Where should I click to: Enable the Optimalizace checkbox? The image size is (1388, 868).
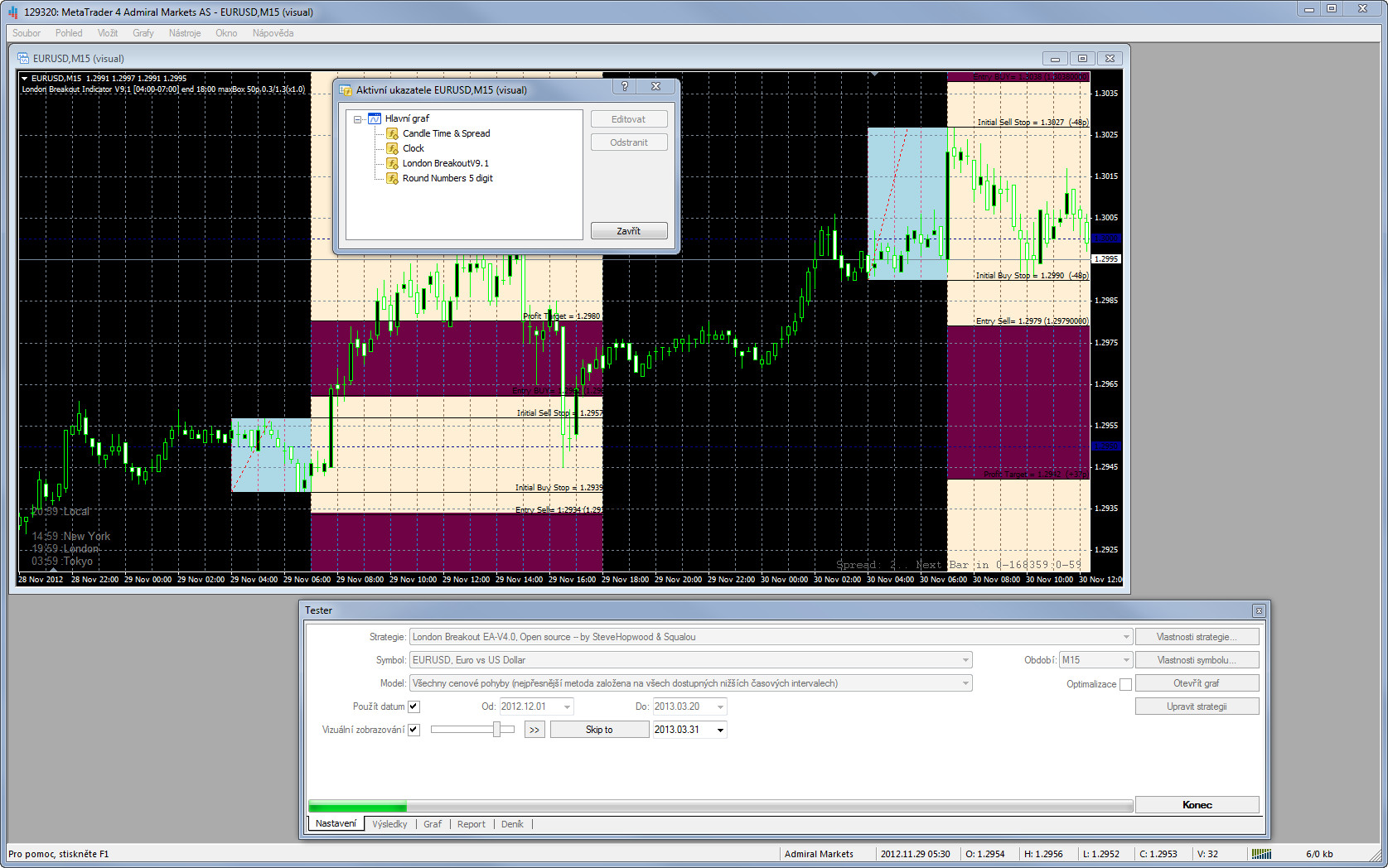[x=1125, y=684]
